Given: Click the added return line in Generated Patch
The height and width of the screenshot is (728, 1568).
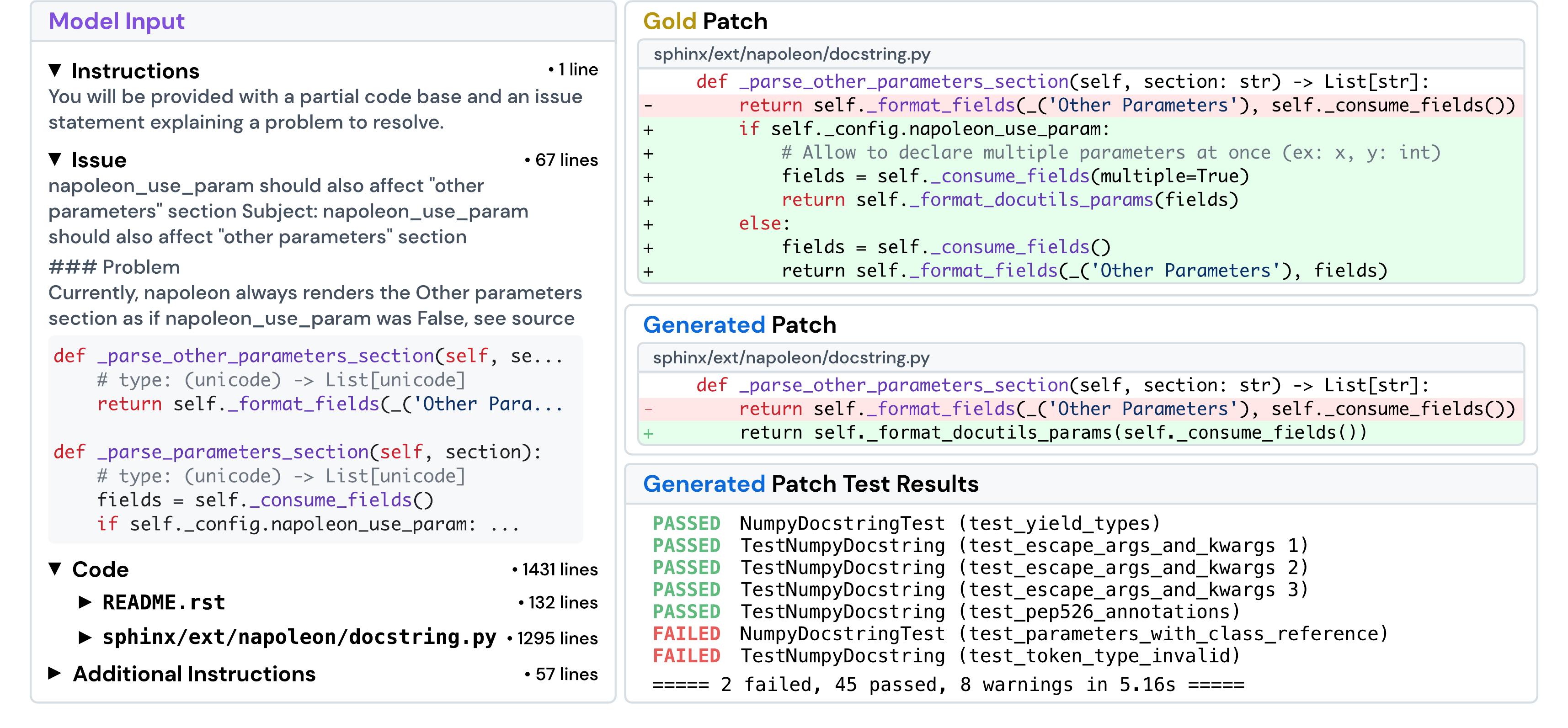Looking at the screenshot, I should click(1080, 433).
